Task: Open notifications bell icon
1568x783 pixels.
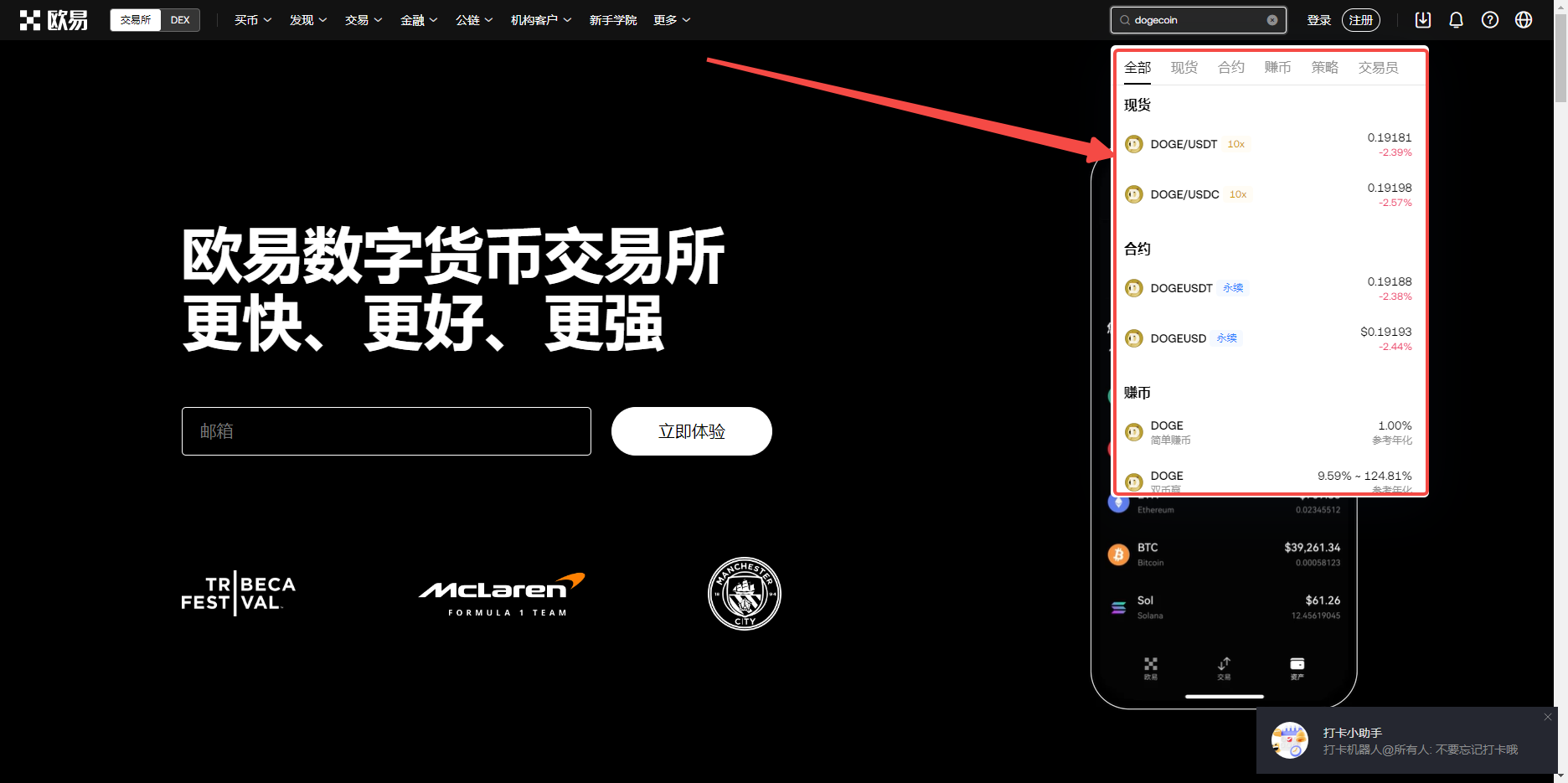Action: click(1456, 20)
